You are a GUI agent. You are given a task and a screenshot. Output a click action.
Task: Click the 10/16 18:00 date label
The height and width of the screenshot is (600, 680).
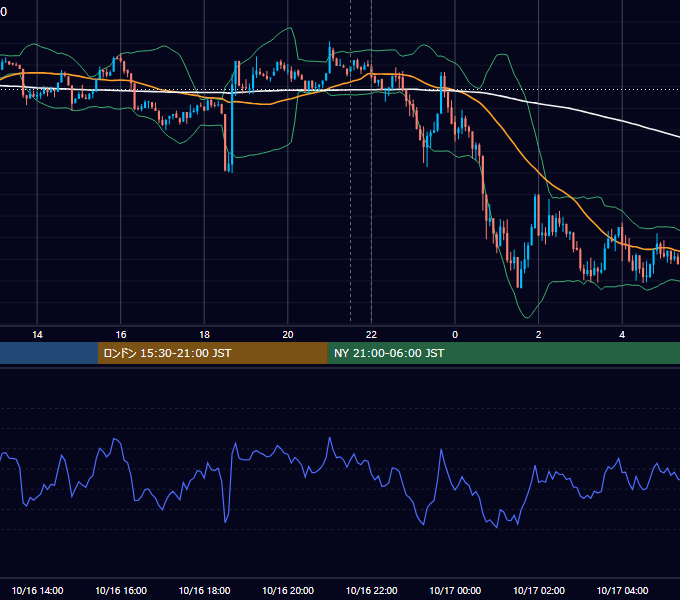(x=204, y=590)
